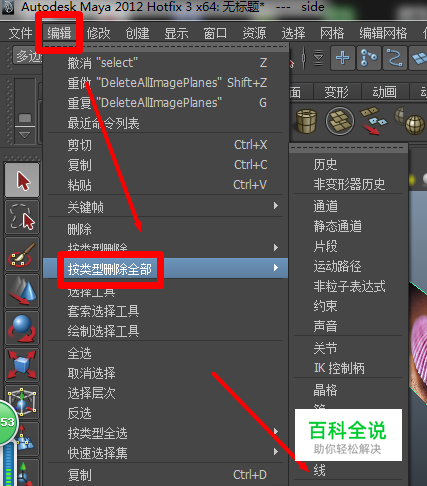This screenshot has height=486, width=427.
Task: Choose the Move tool with cones
Action: click(x=22, y=291)
